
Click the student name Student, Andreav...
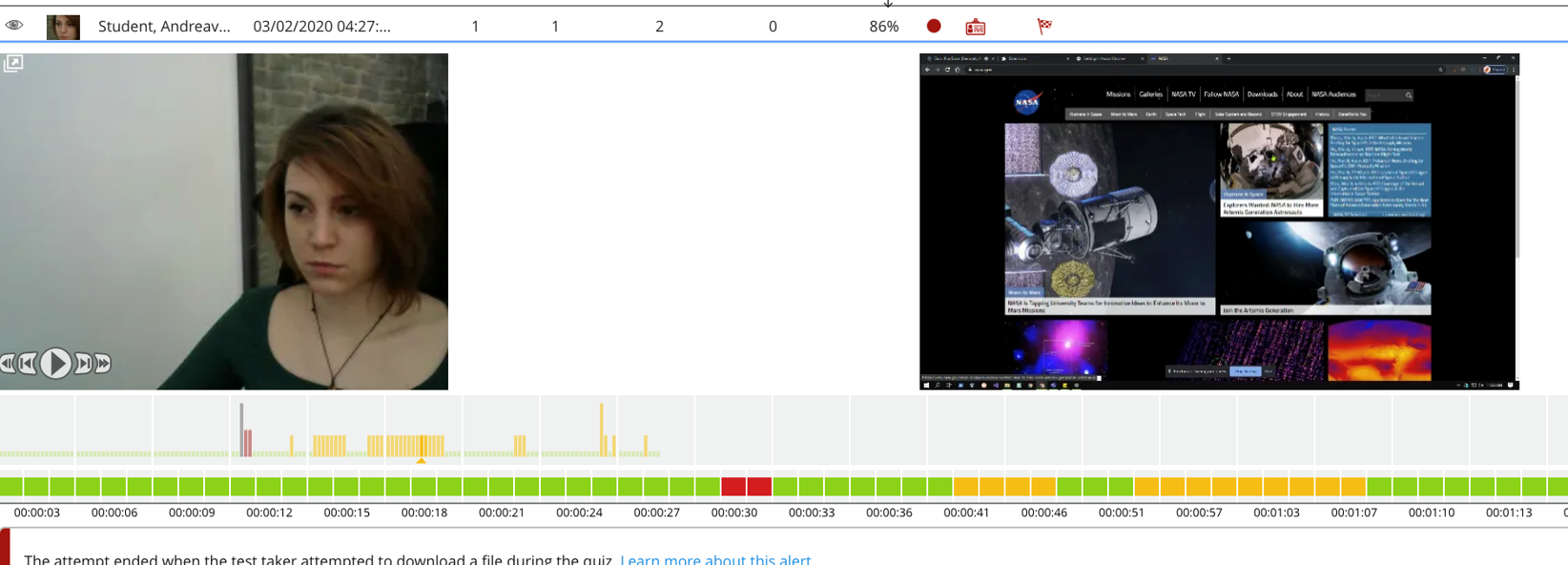pyautogui.click(x=164, y=27)
